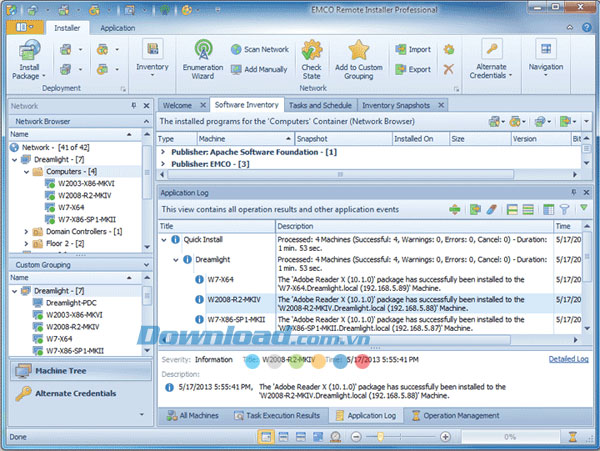600x451 pixels.
Task: Click the Software Inventory horizontal scrollbar
Action: click(340, 174)
